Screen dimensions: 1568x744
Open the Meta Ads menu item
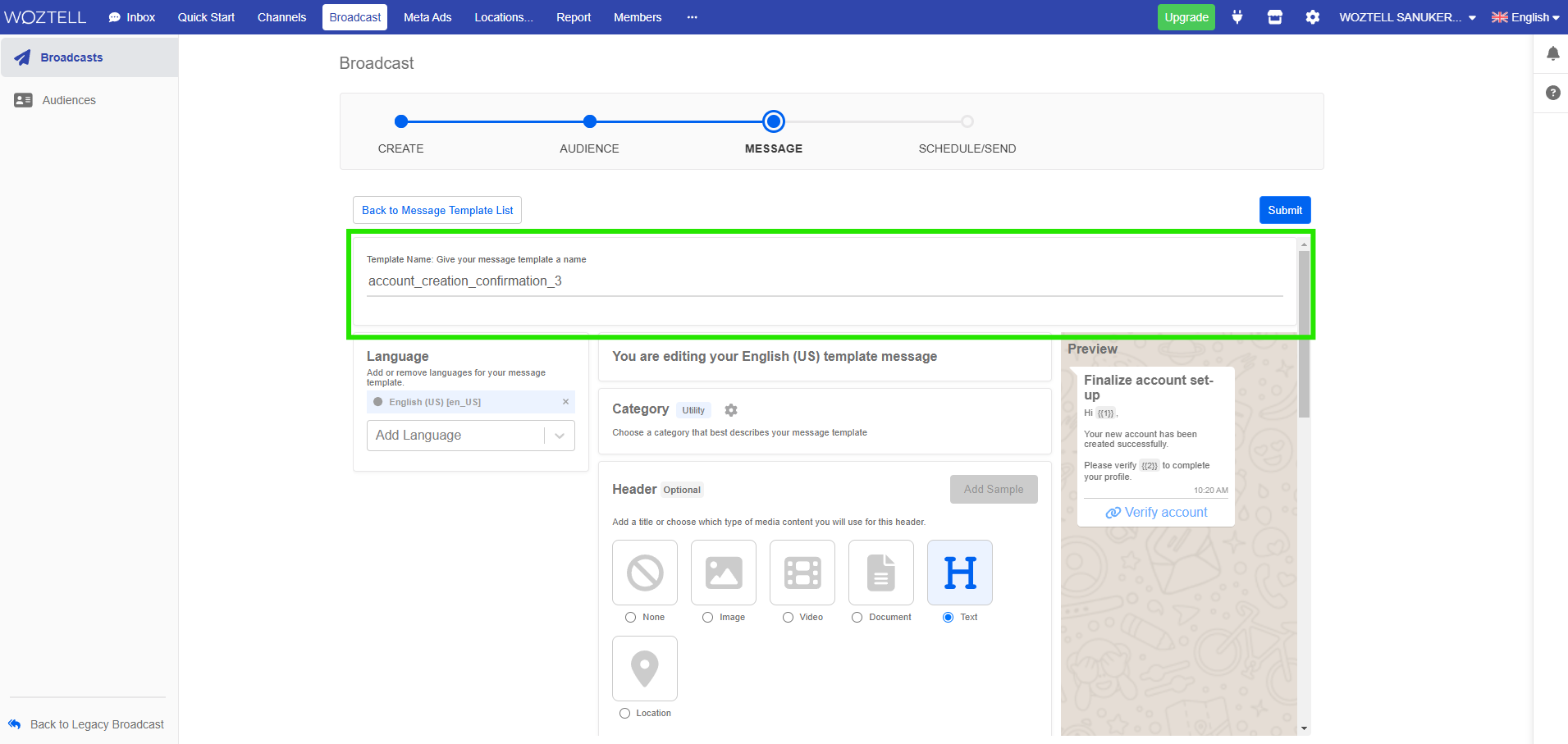[x=427, y=17]
